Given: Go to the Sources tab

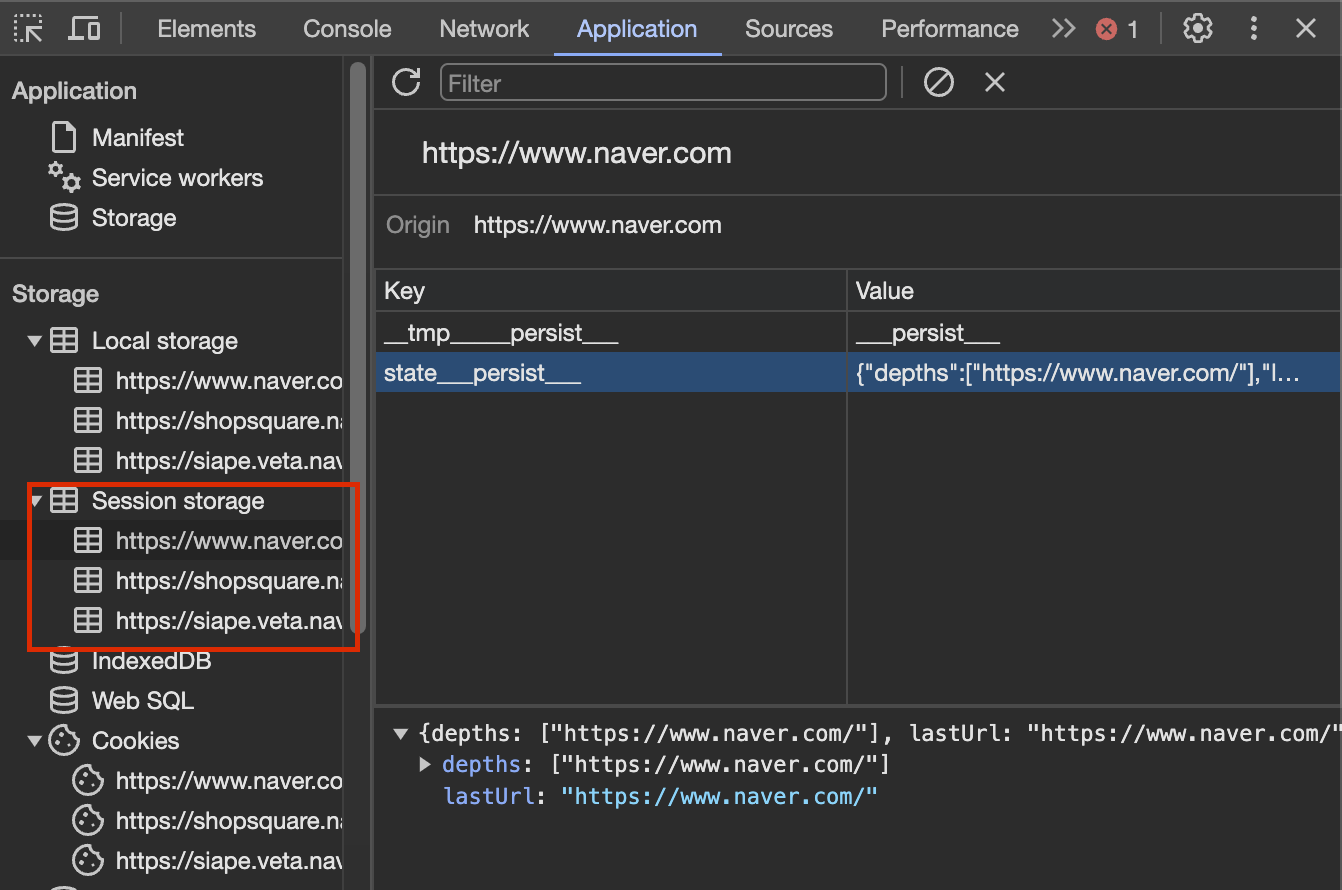Looking at the screenshot, I should pos(789,29).
